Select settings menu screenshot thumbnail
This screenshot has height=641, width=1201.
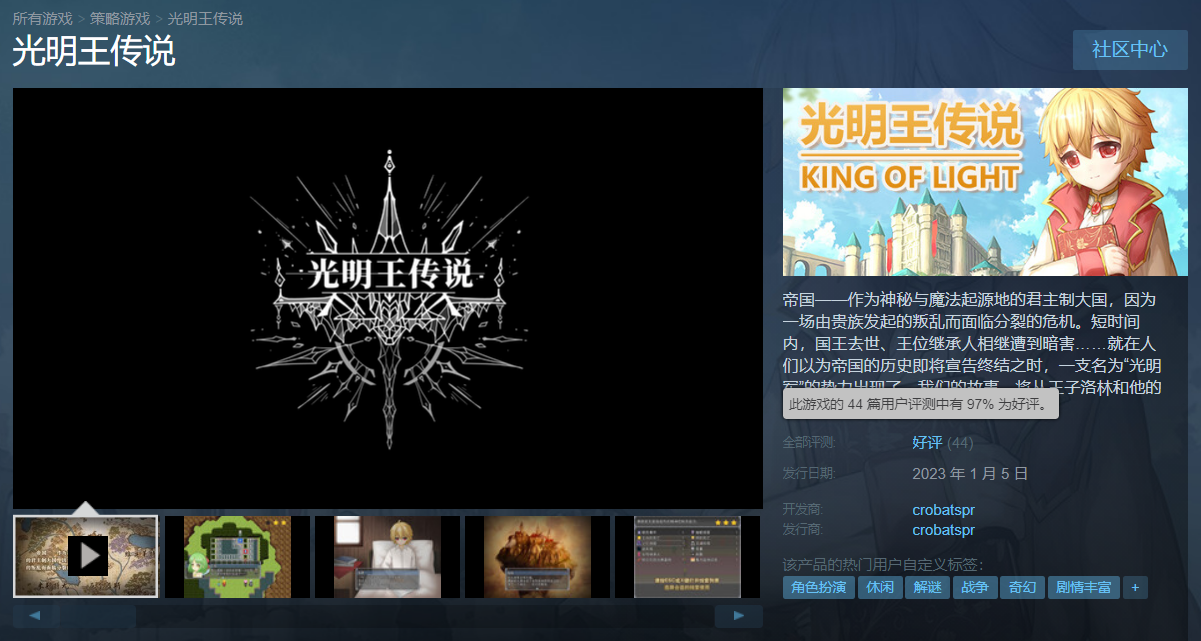[687, 557]
